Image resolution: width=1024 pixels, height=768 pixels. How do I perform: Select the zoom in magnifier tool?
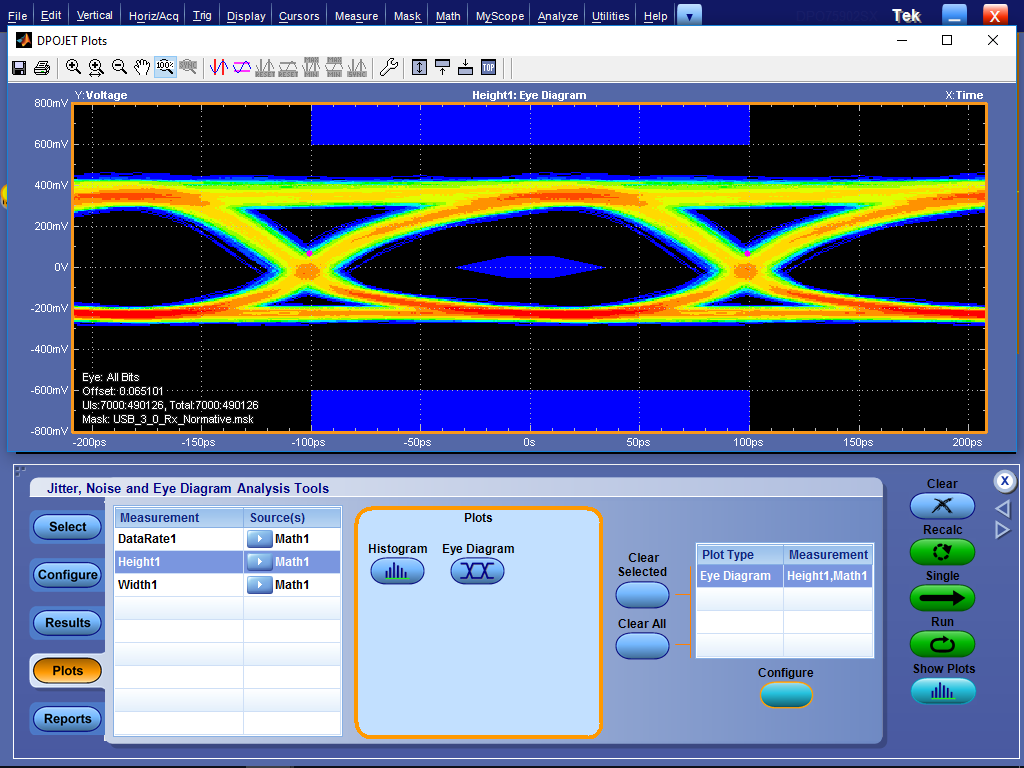tap(73, 67)
